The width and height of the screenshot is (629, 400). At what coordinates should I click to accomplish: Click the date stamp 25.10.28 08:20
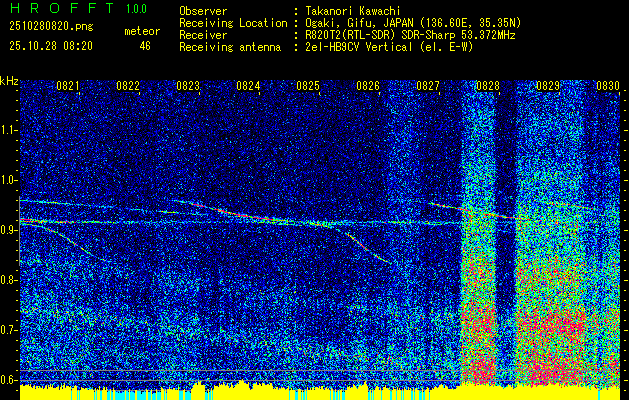[51, 46]
